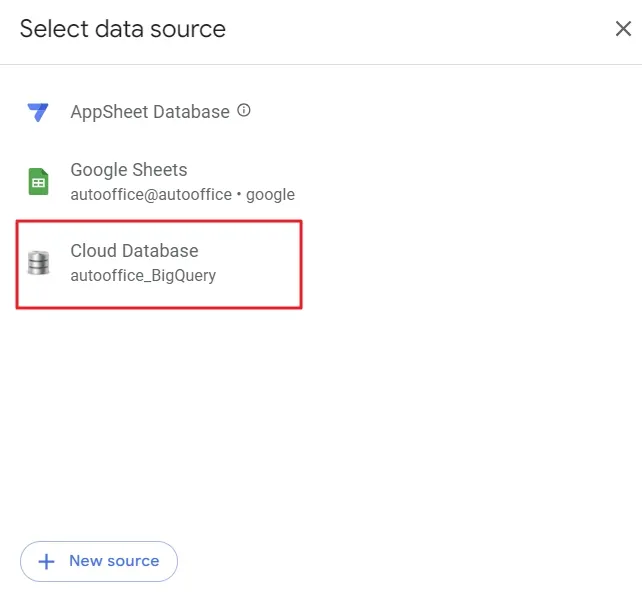Click the info icon beside AppSheet Database
Image resolution: width=642 pixels, height=603 pixels.
coord(244,111)
